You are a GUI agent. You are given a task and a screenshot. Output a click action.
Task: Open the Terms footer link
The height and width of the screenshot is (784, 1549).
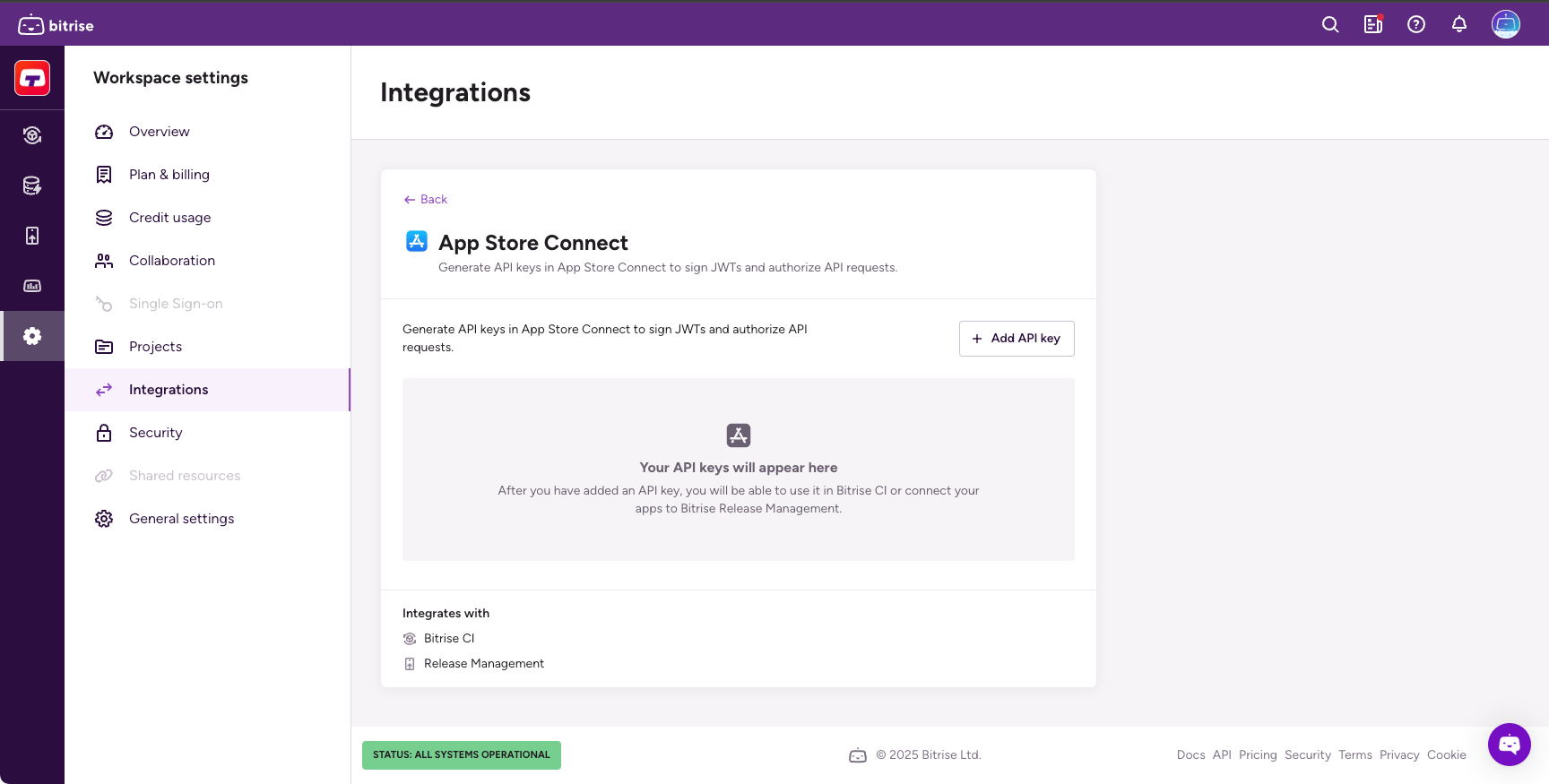(1354, 755)
